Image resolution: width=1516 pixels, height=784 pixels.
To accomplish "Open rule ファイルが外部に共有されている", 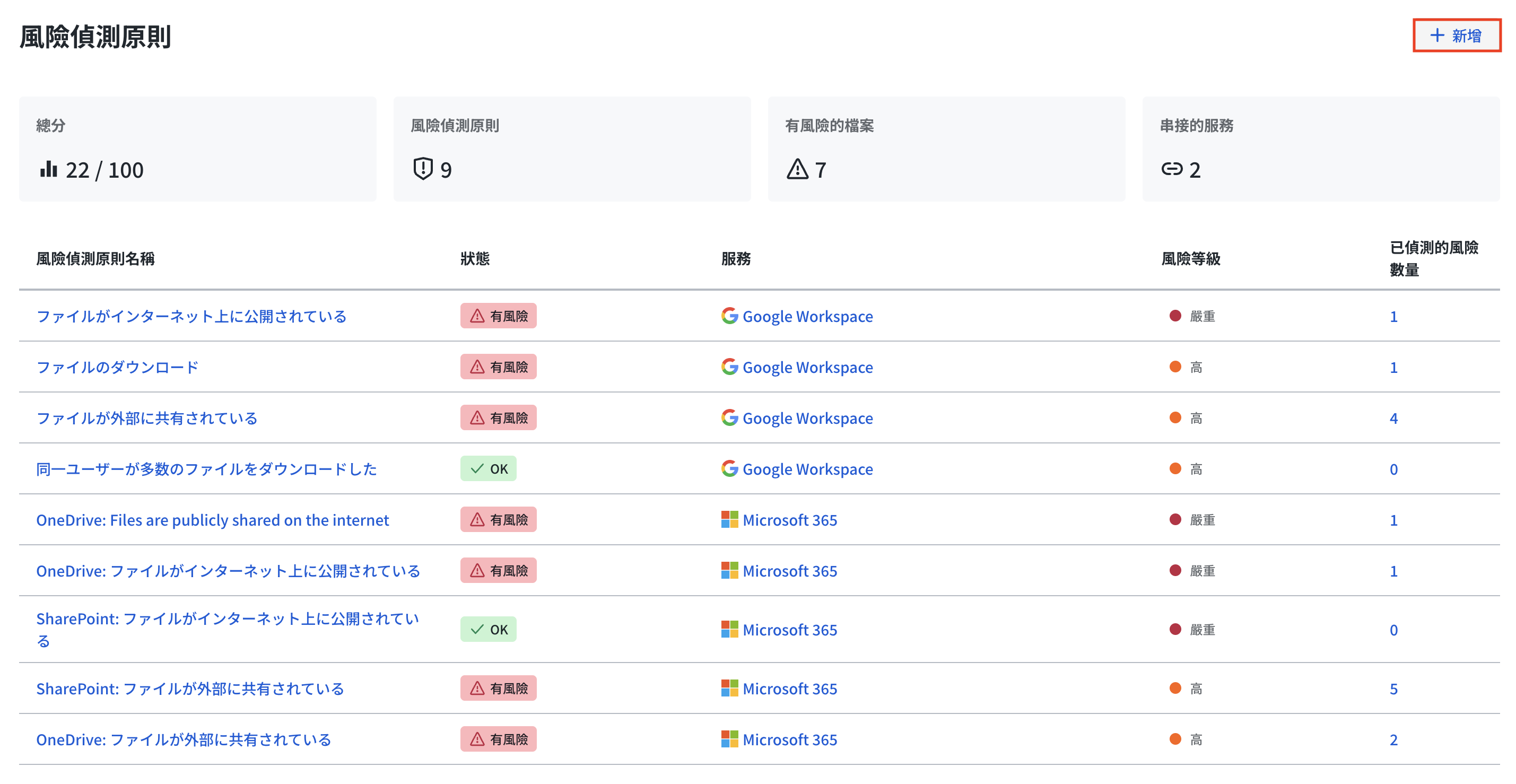I will point(147,418).
